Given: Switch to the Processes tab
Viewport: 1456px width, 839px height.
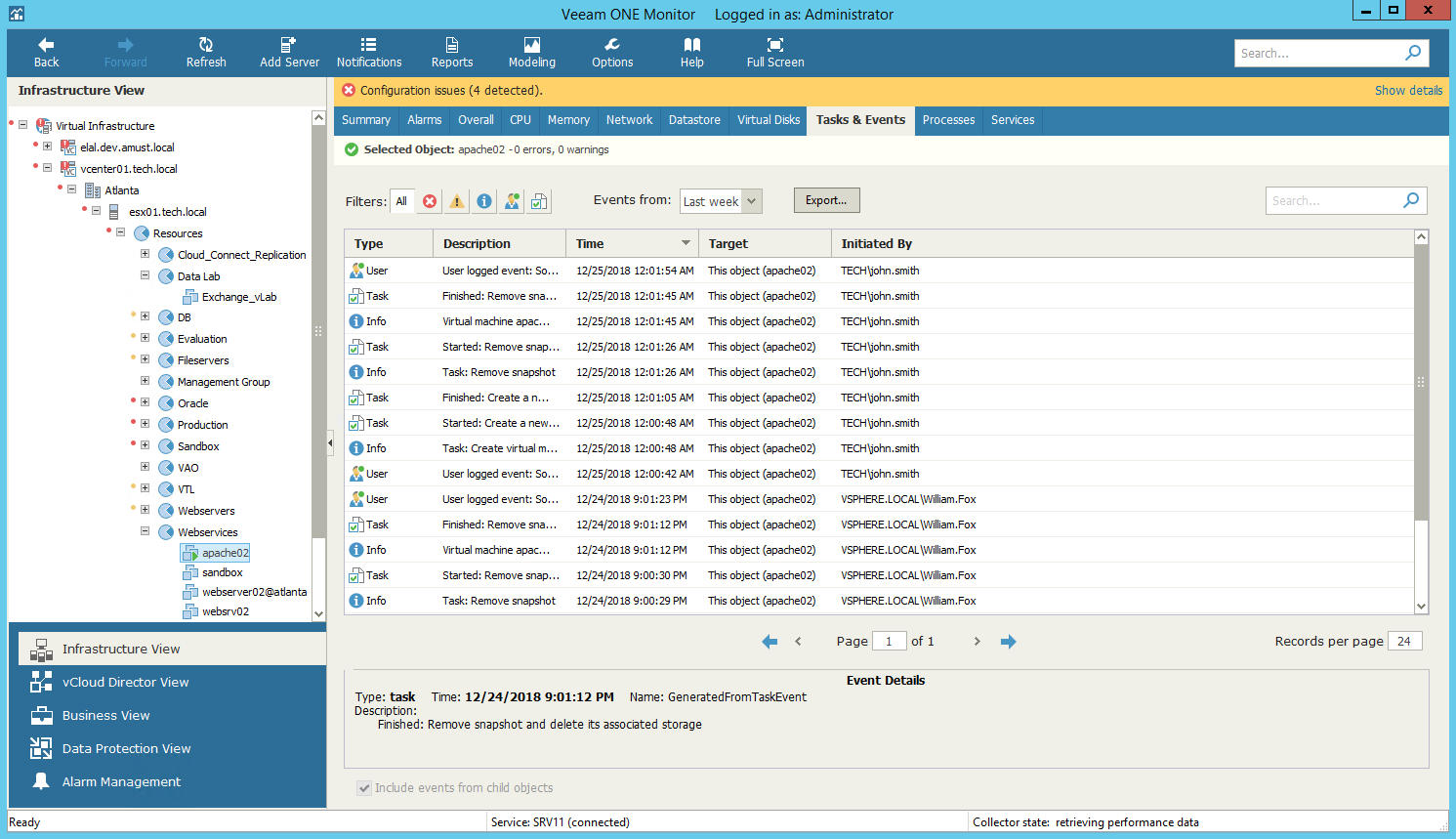Looking at the screenshot, I should point(948,120).
